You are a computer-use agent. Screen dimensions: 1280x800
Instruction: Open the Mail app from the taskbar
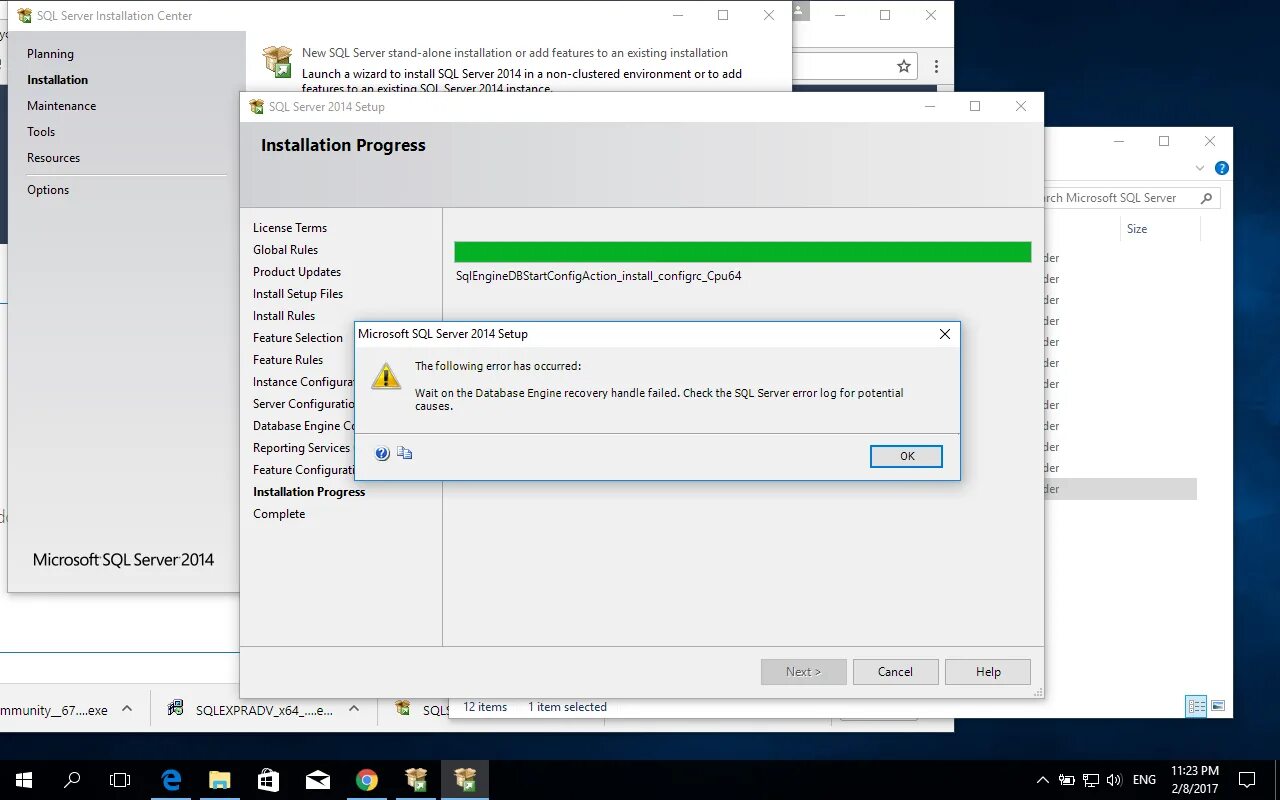coord(318,780)
